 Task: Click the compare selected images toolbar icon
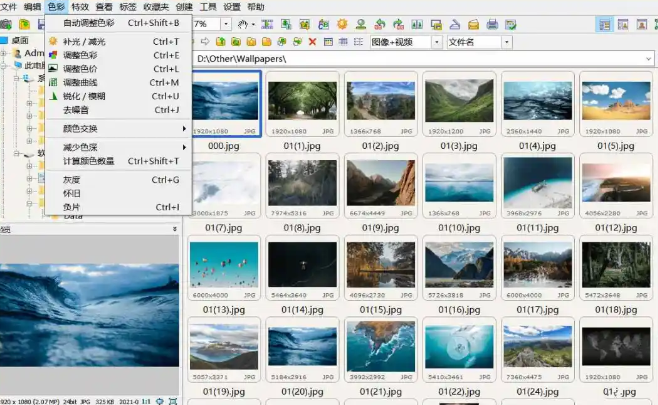(x=417, y=24)
